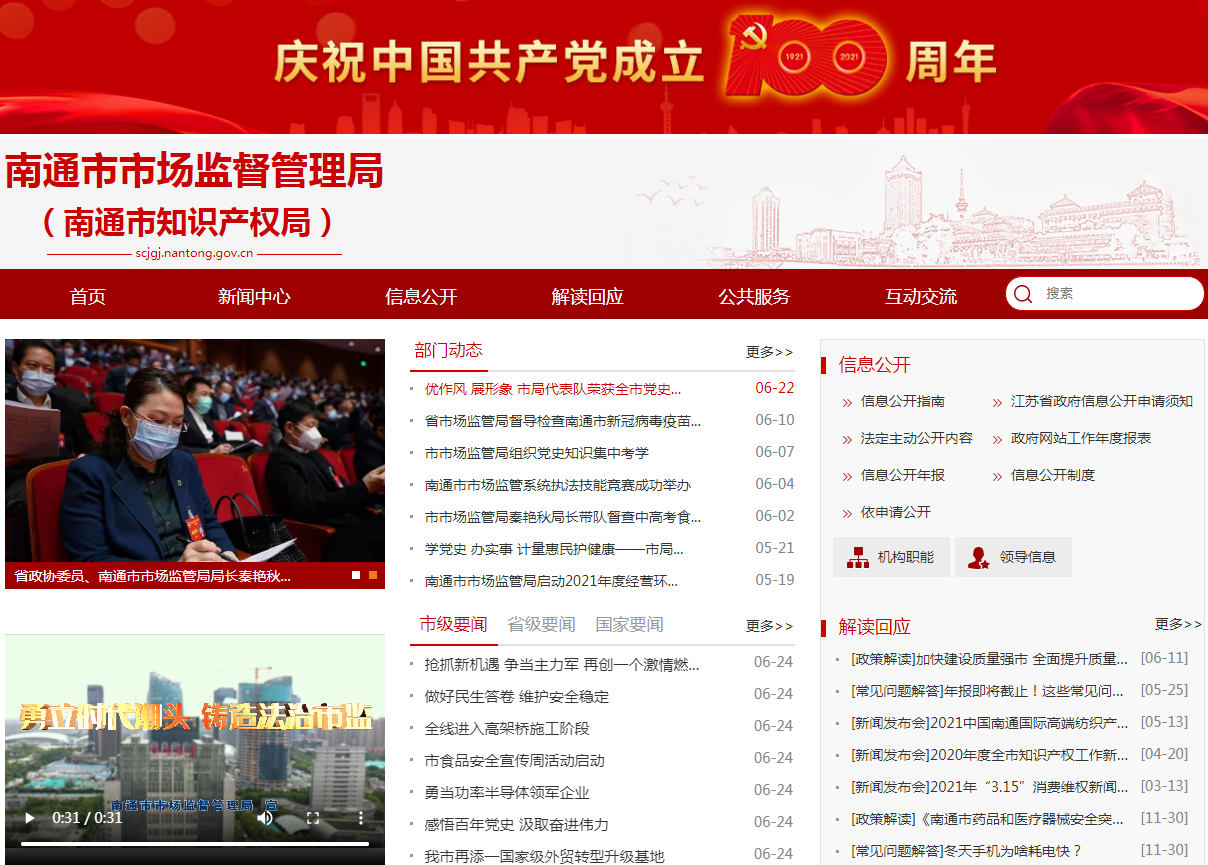
Task: Open [常见问题解答]年报即将截止 entry
Action: 987,691
